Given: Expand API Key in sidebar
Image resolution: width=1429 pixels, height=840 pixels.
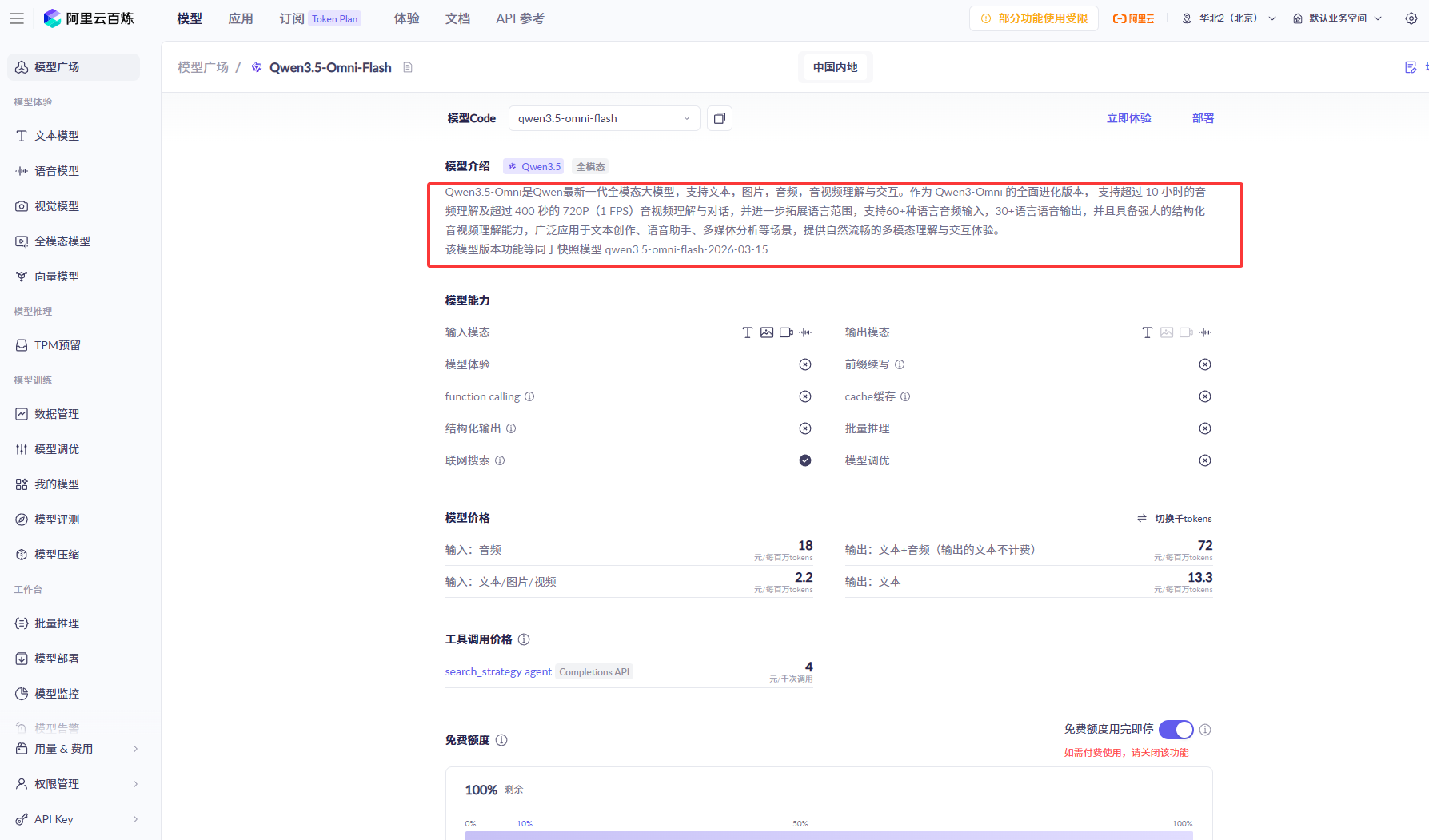Looking at the screenshot, I should point(78,819).
